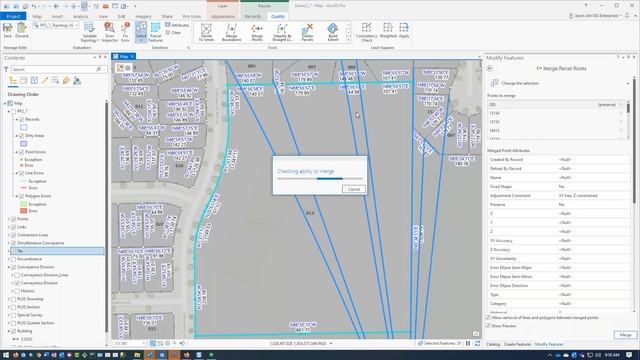The width and height of the screenshot is (640, 360).
Task: Switch Contents to List By Drawing Order
Action: 13,81
